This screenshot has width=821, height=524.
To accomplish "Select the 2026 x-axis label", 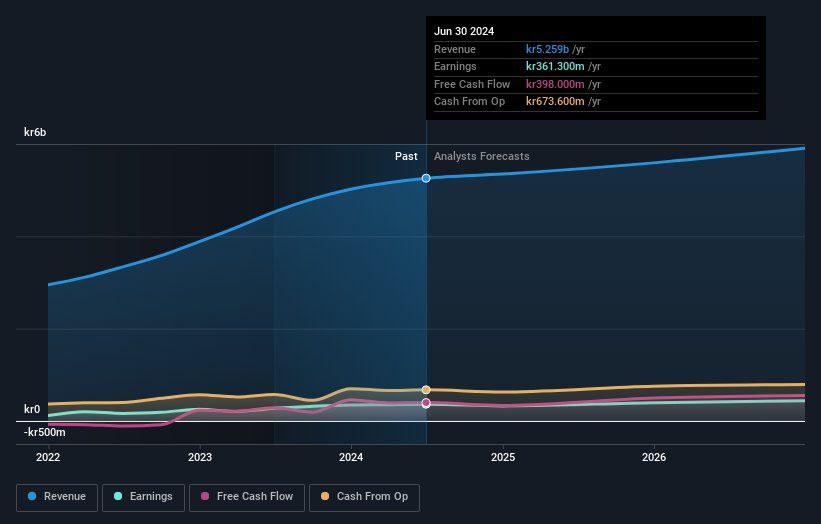I will point(654,458).
